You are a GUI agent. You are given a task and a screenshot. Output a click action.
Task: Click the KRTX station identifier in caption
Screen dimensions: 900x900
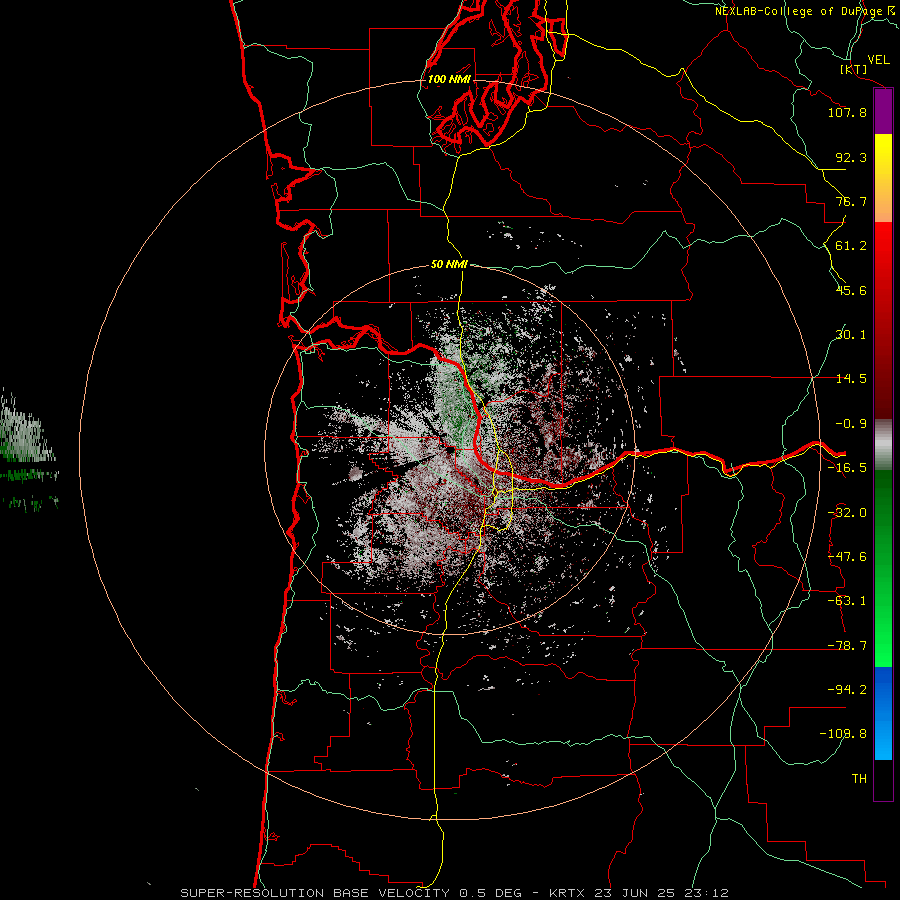[x=567, y=893]
